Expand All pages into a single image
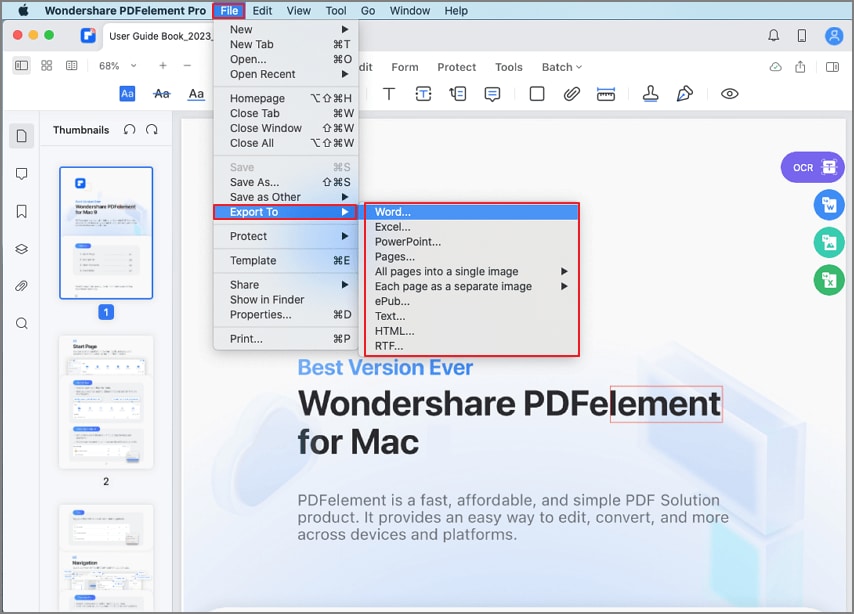This screenshot has height=614, width=854. (471, 271)
